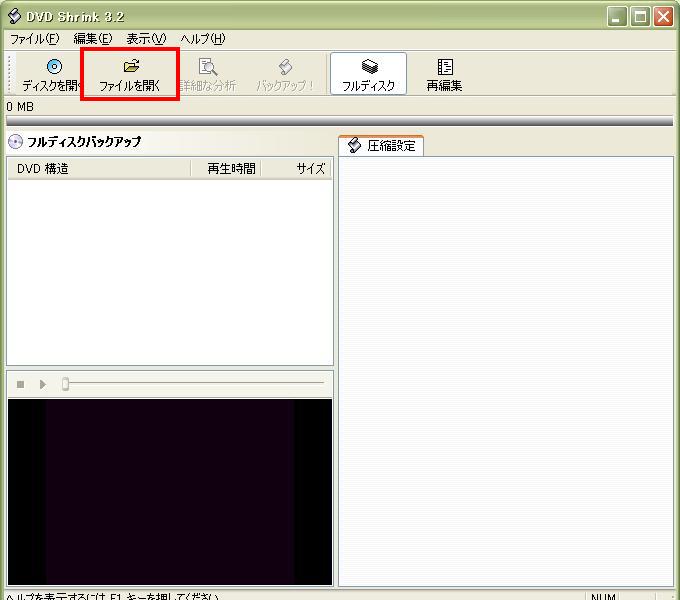This screenshot has width=680, height=600.
Task: Open the 編集(E) menu
Action: pos(92,39)
